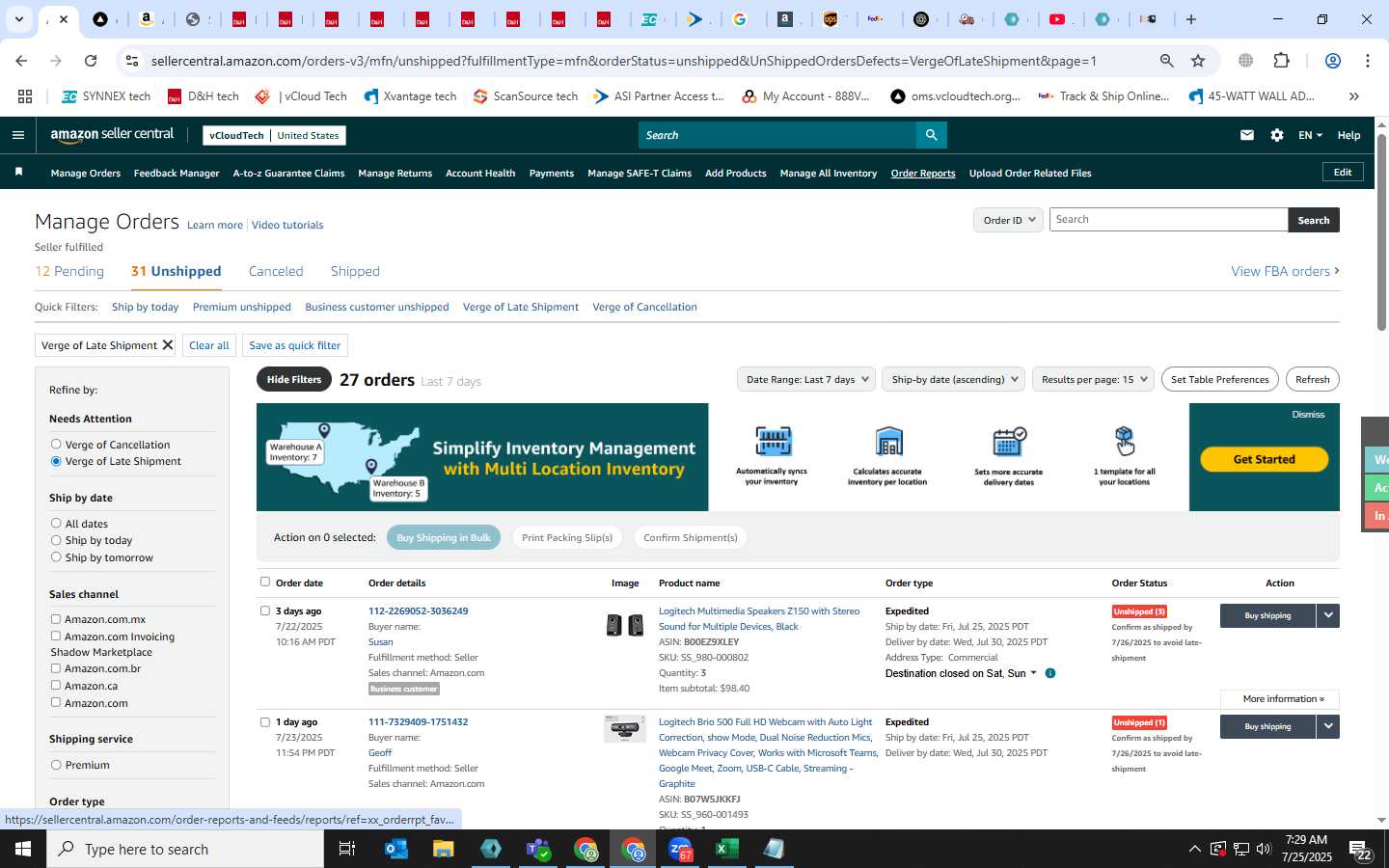Open View FBA orders link
This screenshot has height=868, width=1389.
point(1285,271)
